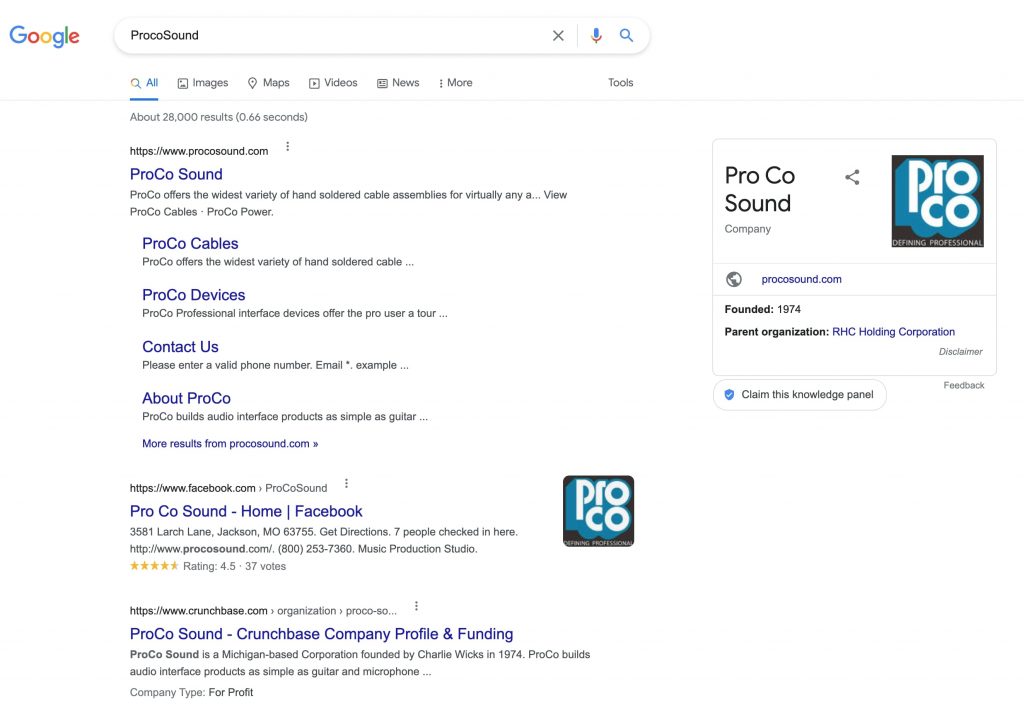Open the ProCo Devices sitelink
Screen dimensions: 1024x722
click(x=193, y=295)
